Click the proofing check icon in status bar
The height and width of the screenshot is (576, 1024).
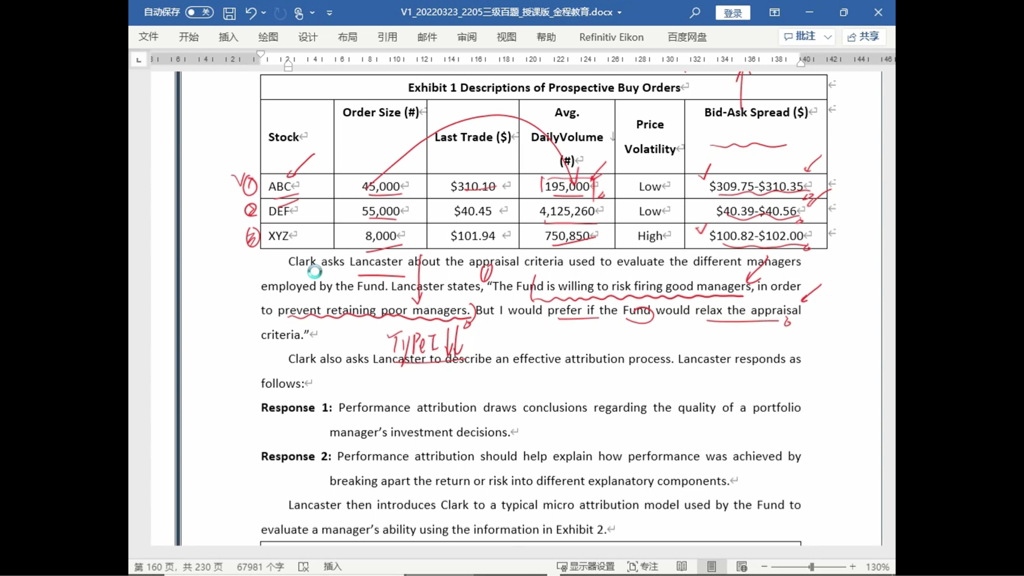[x=304, y=566]
